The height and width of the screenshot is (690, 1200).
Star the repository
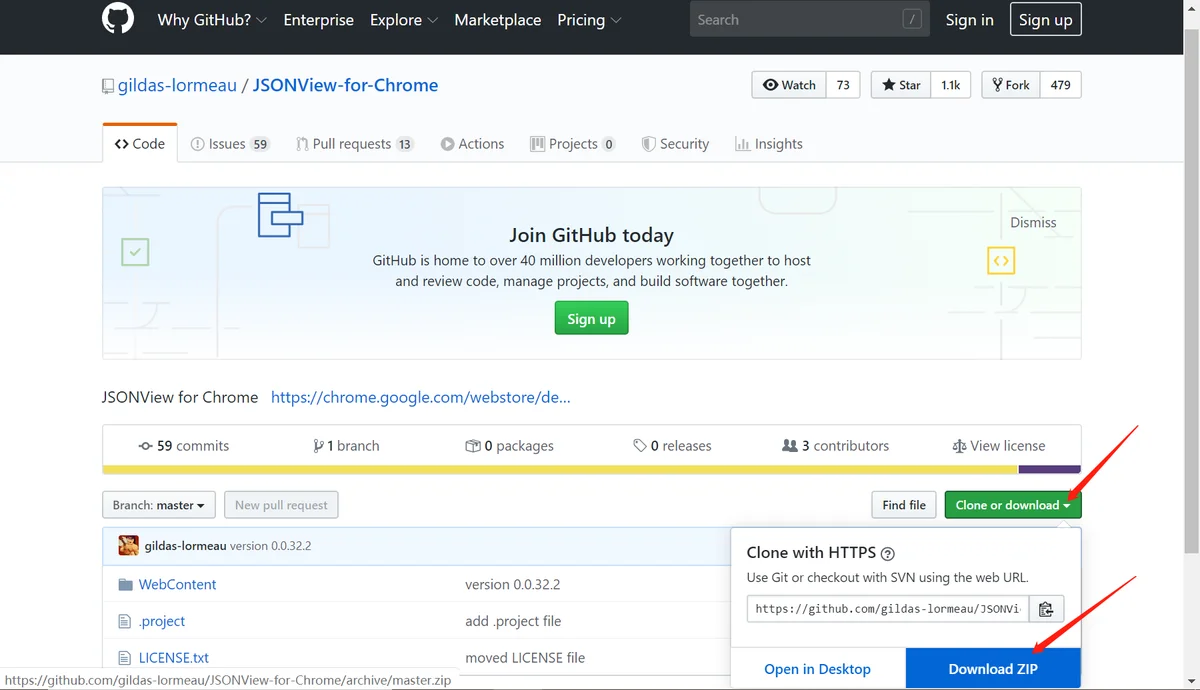tap(901, 85)
